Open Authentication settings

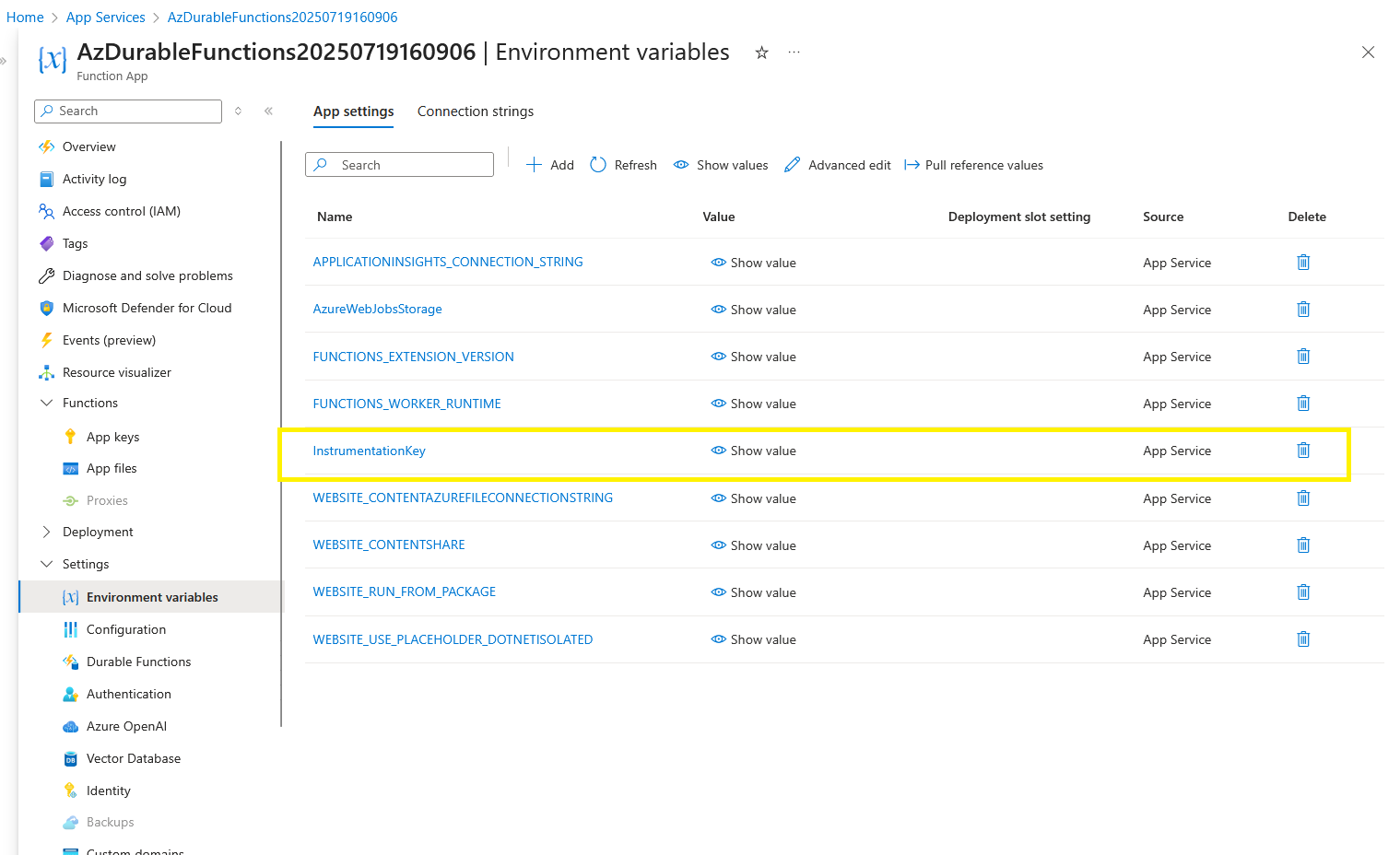click(x=128, y=694)
